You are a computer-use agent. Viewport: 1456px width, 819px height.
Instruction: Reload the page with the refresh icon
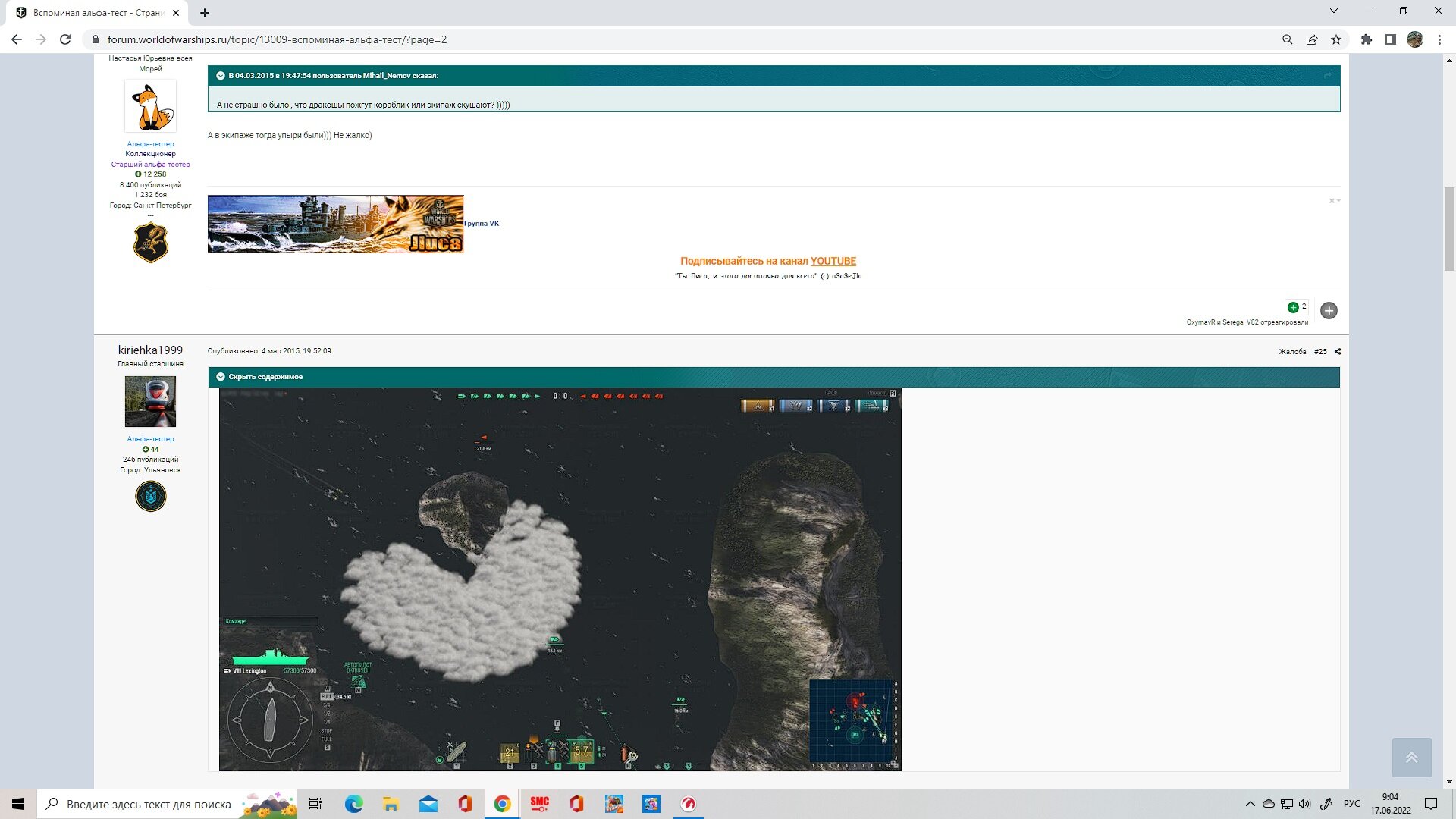65,39
